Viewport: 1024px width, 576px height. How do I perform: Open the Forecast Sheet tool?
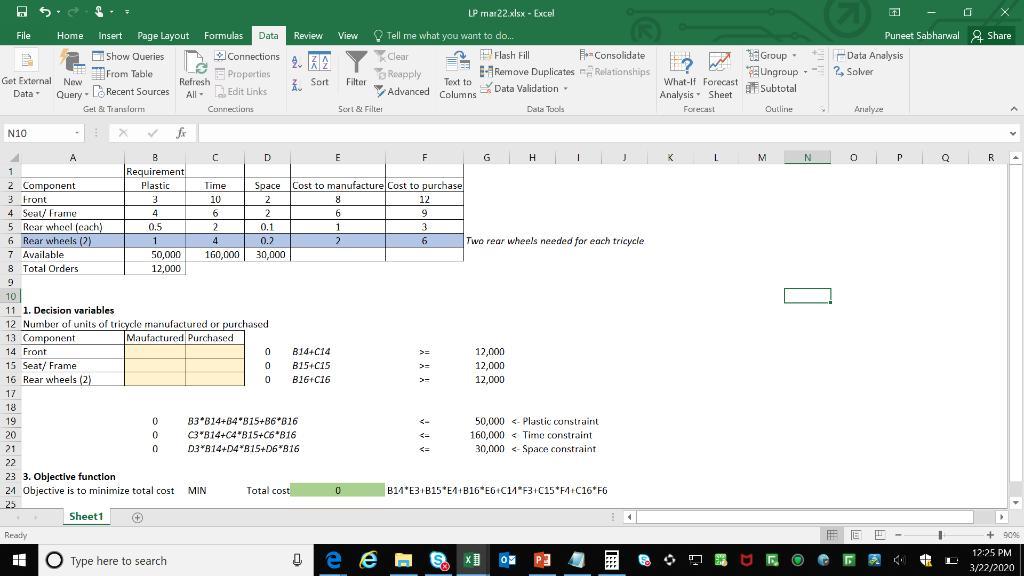720,75
